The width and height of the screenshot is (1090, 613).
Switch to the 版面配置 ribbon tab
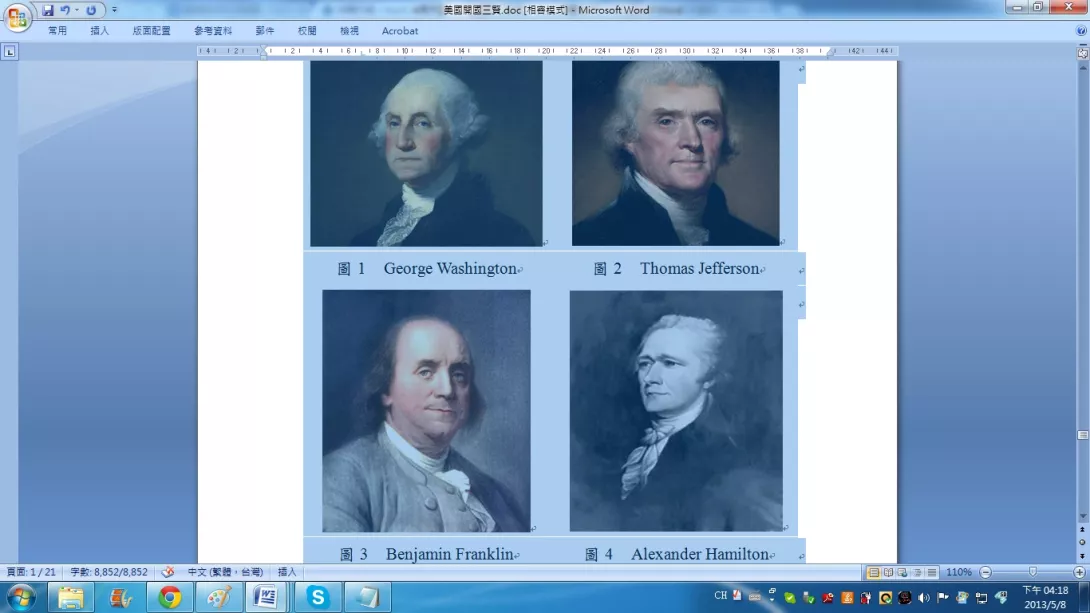coord(152,31)
